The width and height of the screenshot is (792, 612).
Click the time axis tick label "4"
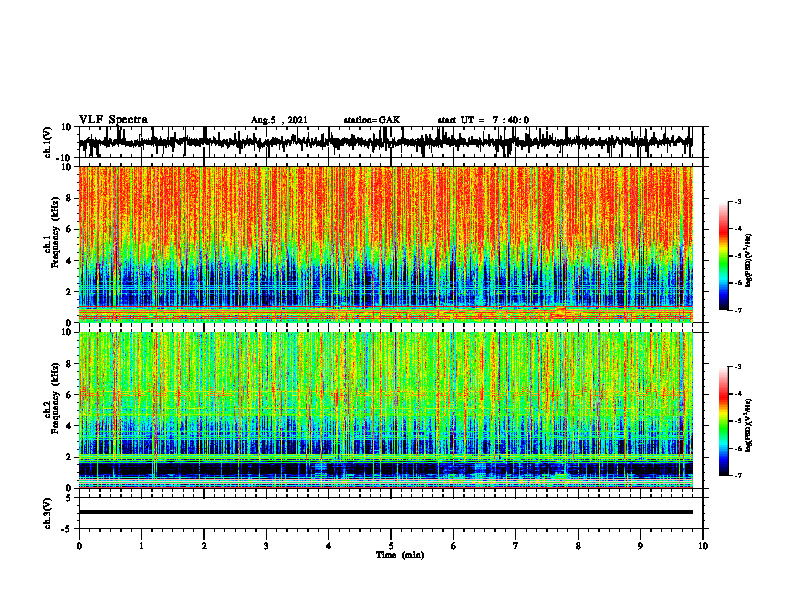pos(328,546)
